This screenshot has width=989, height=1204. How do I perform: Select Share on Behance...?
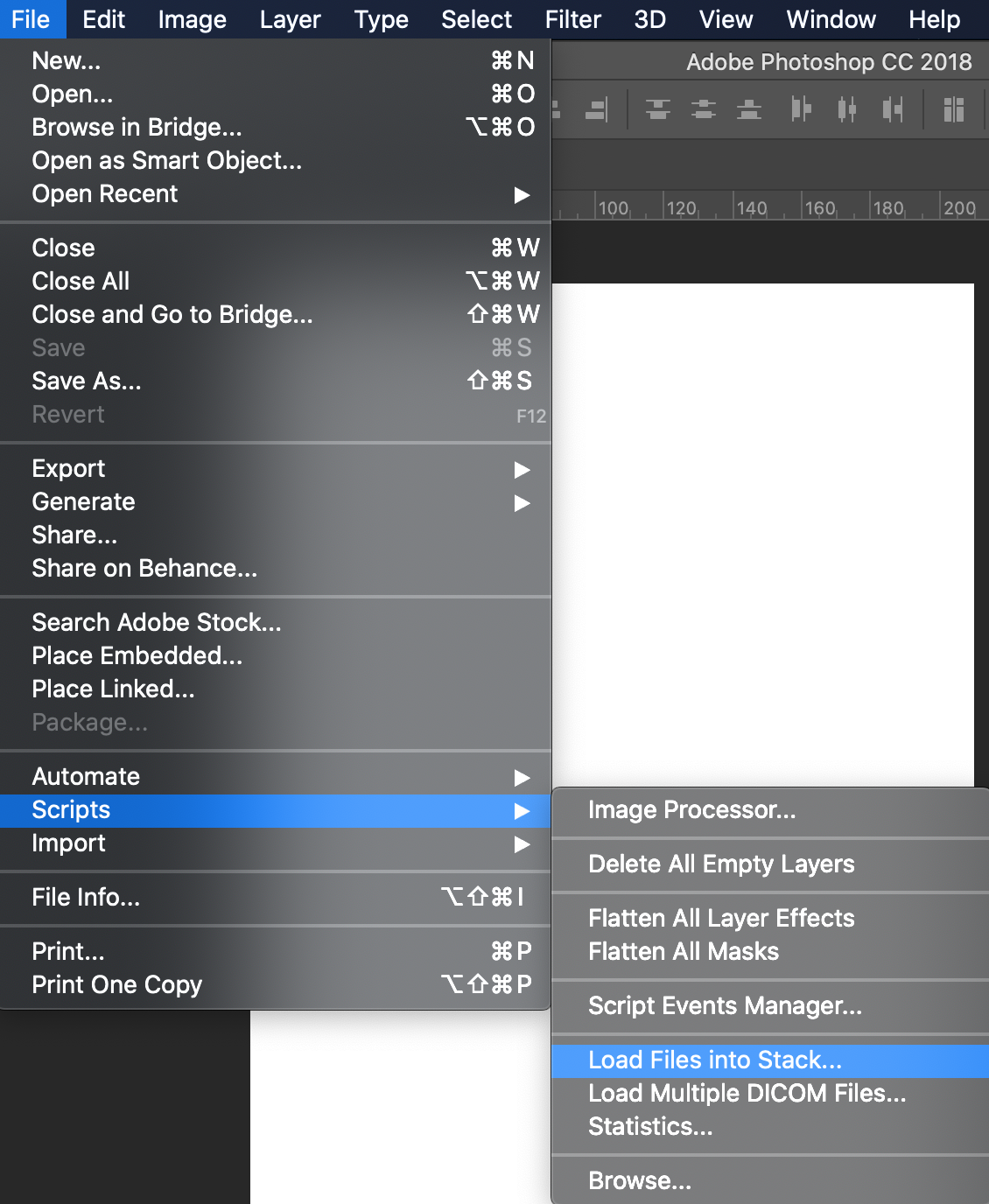[276, 568]
